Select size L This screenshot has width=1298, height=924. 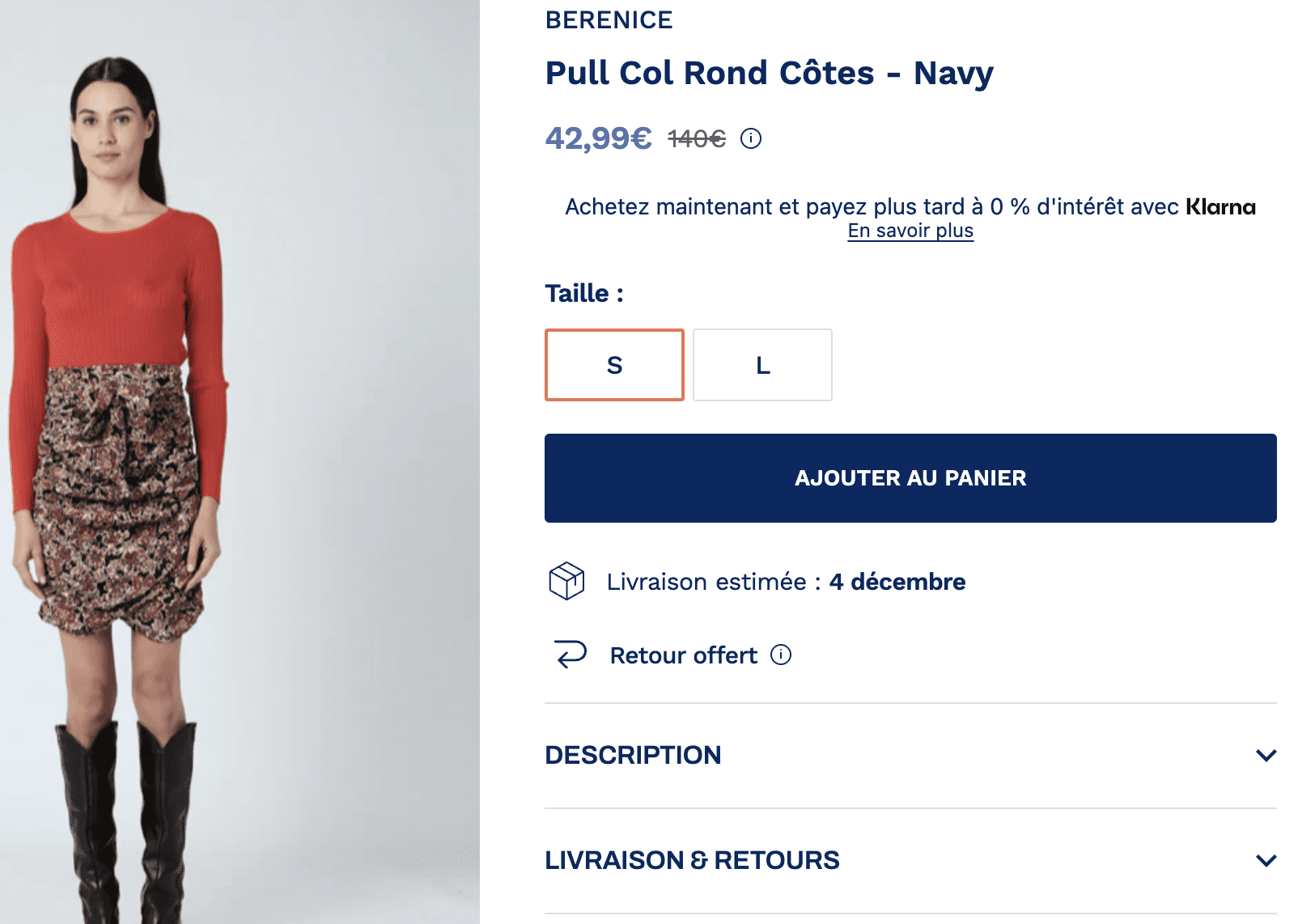coord(761,365)
